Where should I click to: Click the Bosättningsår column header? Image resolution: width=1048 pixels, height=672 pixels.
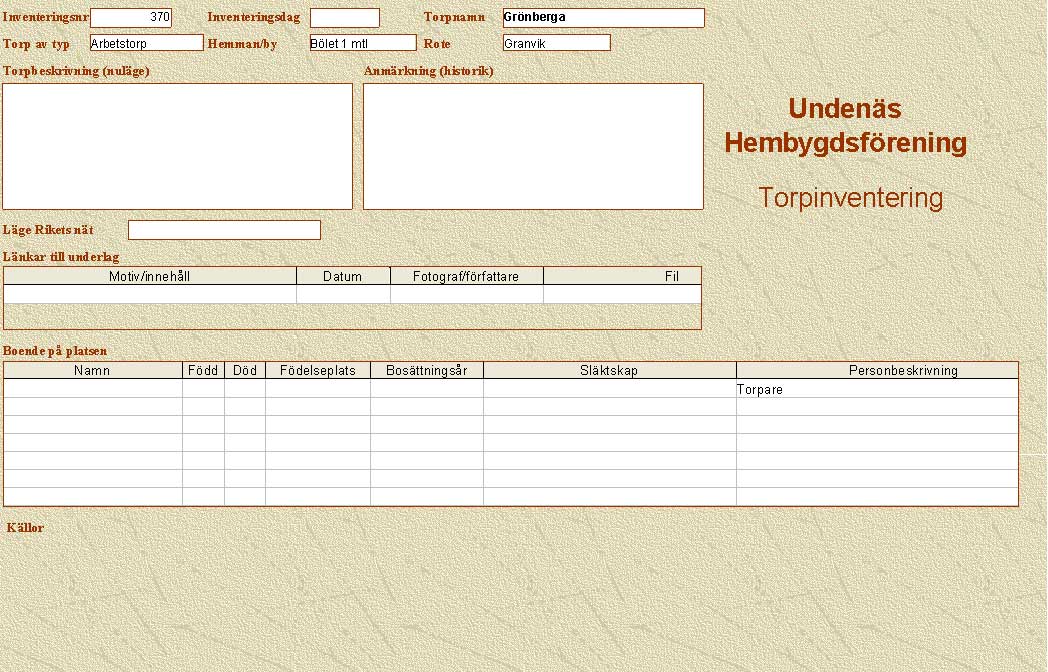[426, 370]
